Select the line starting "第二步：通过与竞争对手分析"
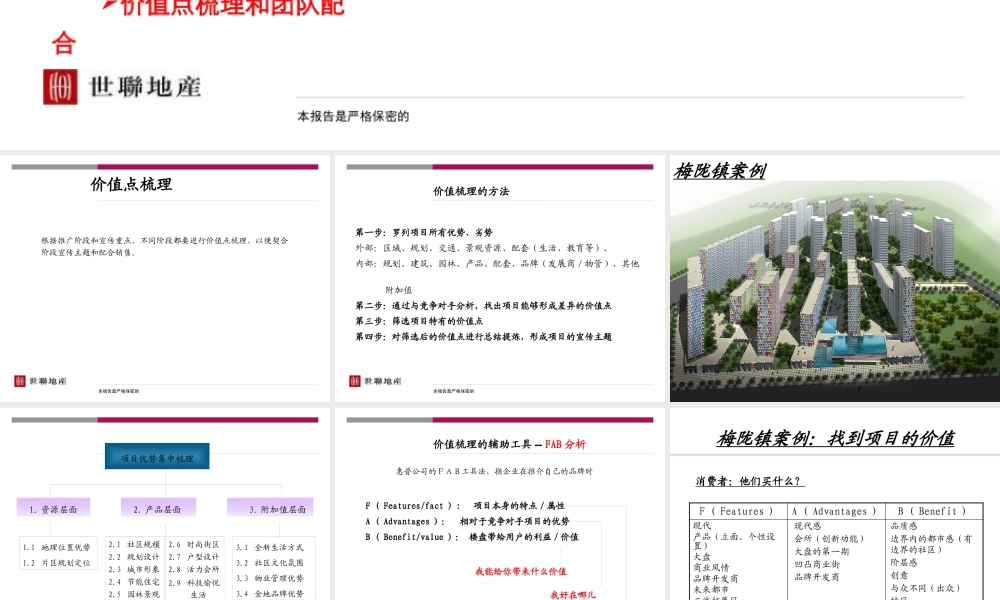This screenshot has height=600, width=1000. pos(483,305)
